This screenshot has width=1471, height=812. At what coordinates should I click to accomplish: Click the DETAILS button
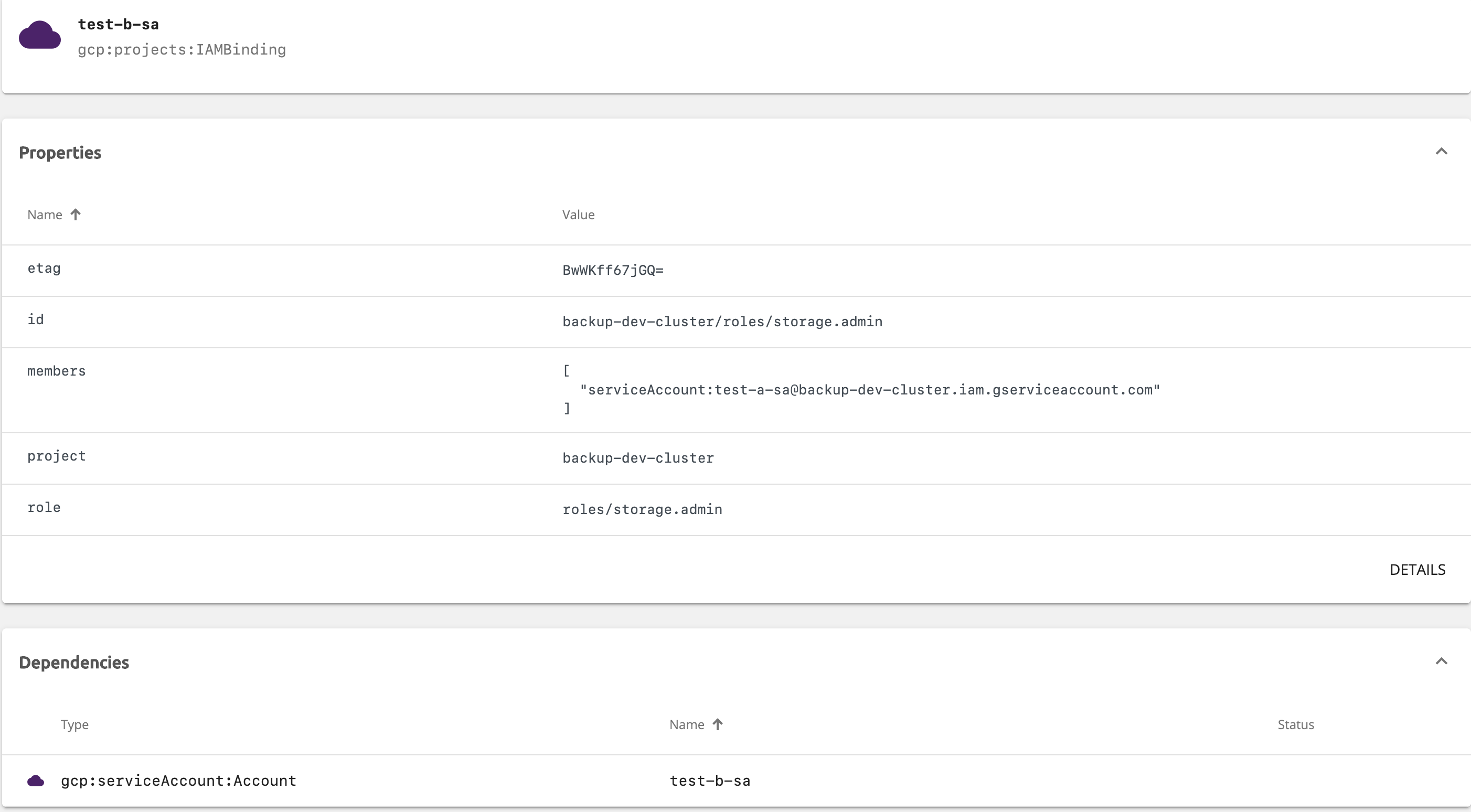click(1417, 569)
